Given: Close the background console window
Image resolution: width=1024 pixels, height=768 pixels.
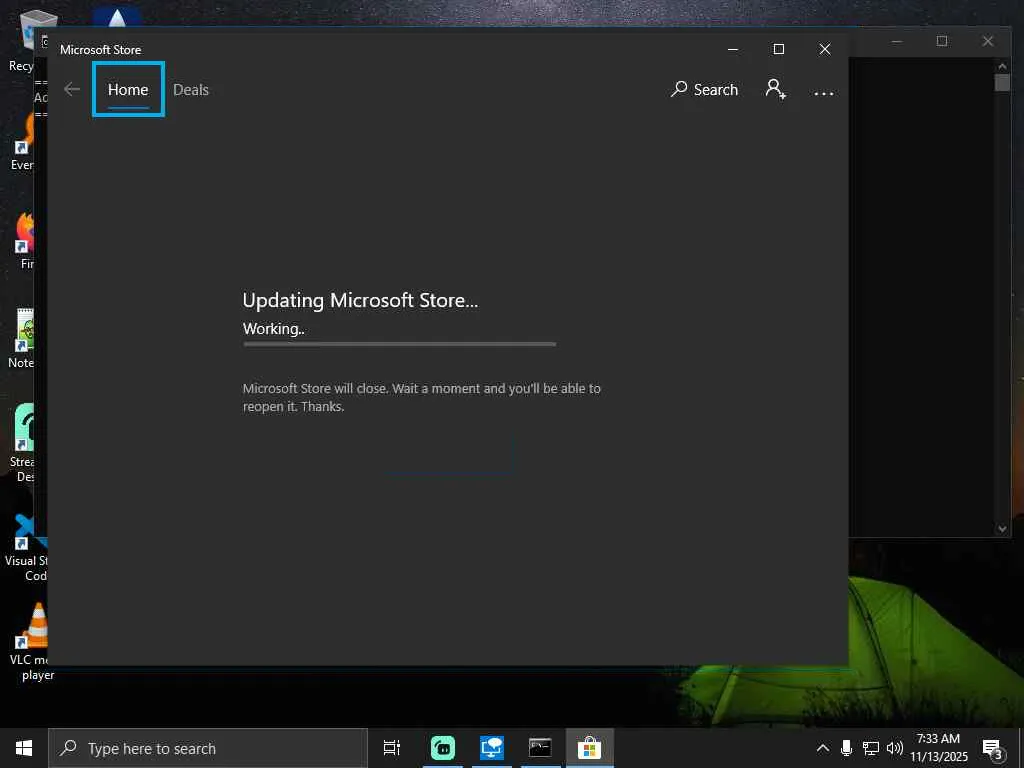Looking at the screenshot, I should (x=987, y=41).
